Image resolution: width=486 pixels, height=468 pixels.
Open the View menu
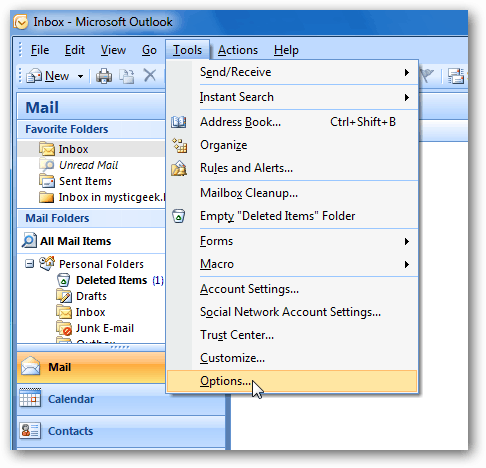click(x=113, y=50)
